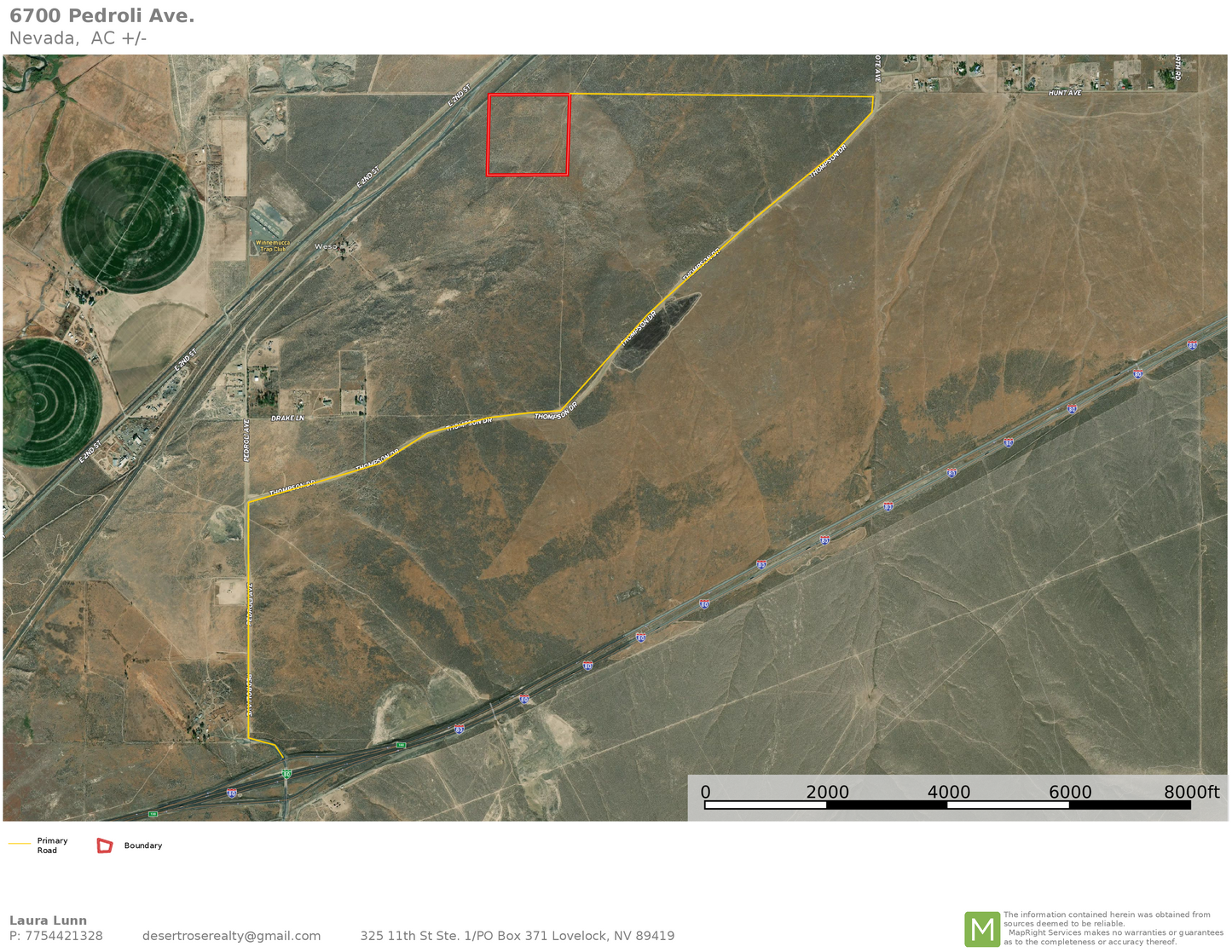Click the red Boundary legend icon

click(105, 845)
